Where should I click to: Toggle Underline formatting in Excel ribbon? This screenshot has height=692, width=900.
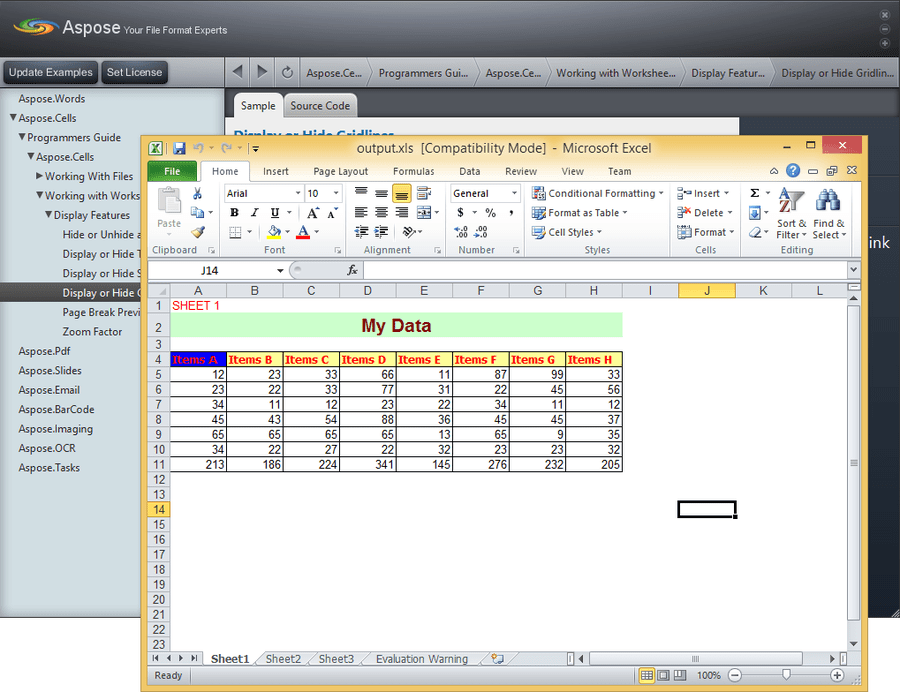click(x=275, y=212)
